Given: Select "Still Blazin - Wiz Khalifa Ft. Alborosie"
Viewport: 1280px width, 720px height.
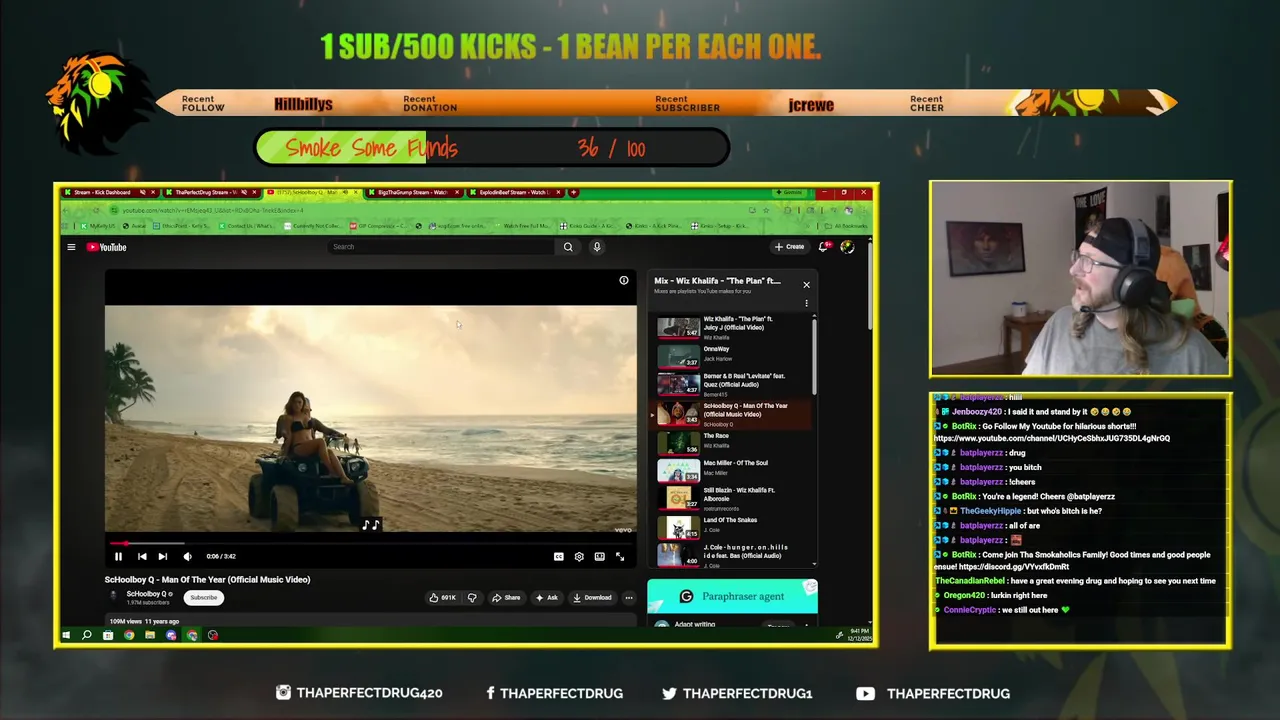Looking at the screenshot, I should [733, 498].
